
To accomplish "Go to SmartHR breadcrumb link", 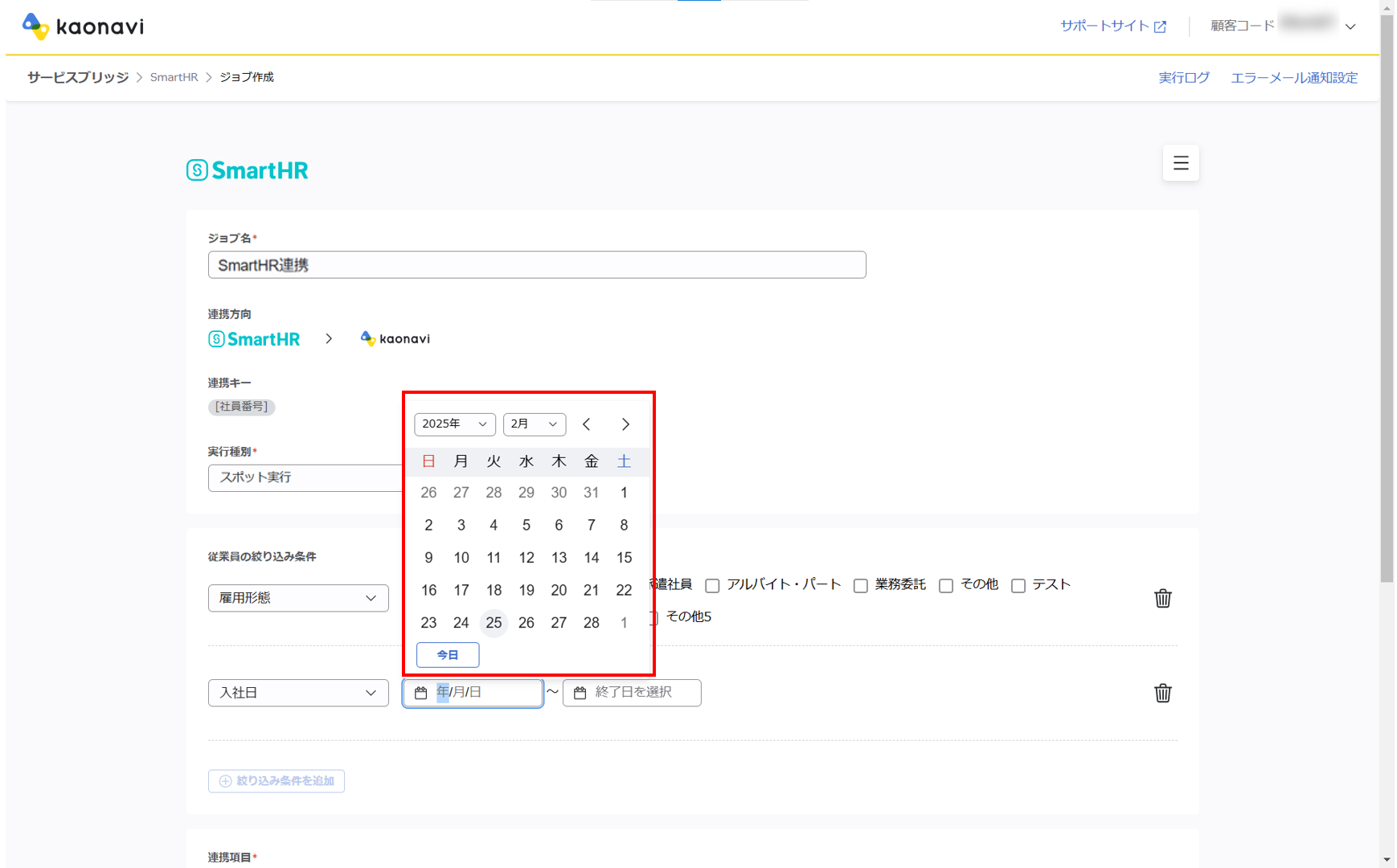I will [x=174, y=77].
